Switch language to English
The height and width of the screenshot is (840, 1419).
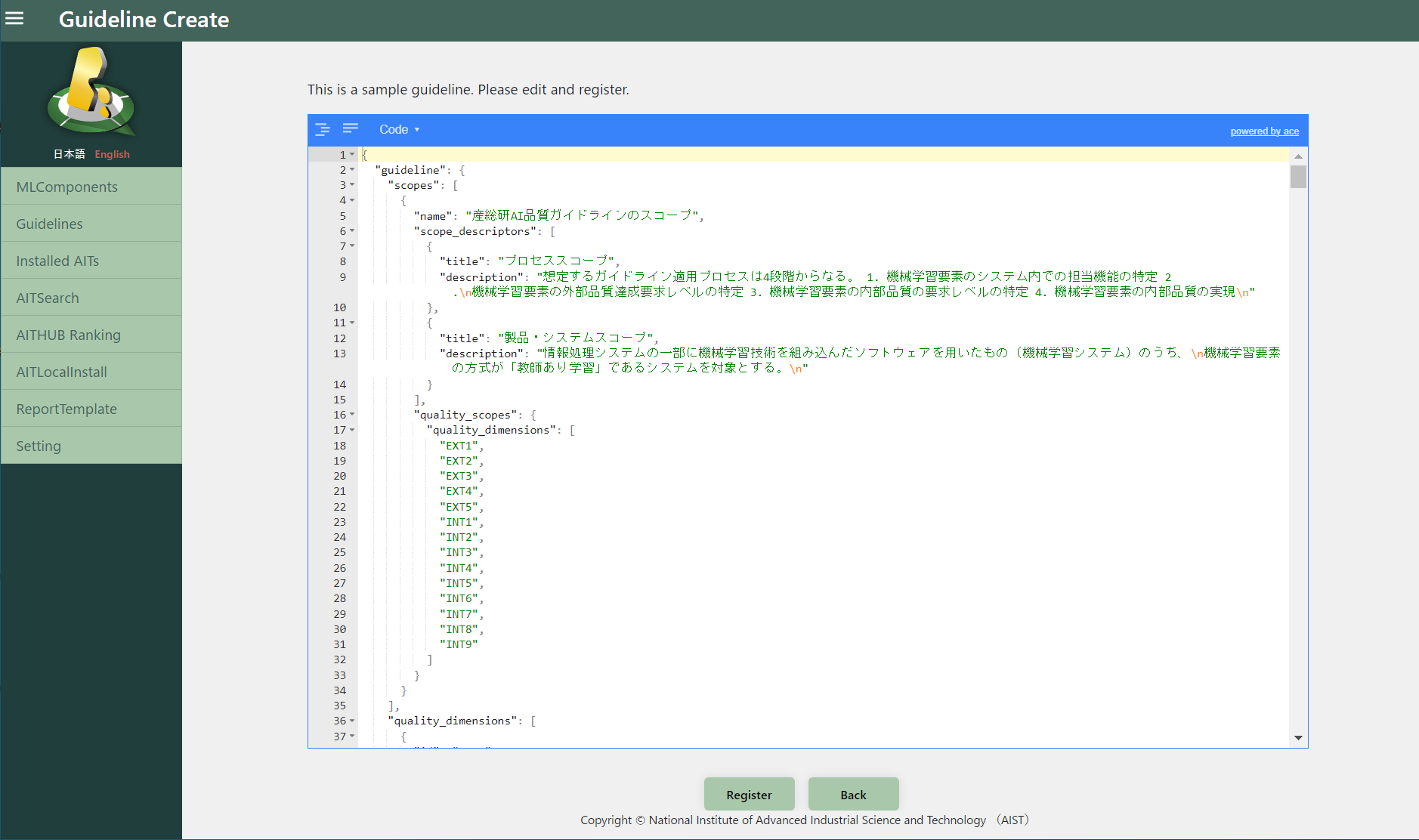(112, 154)
